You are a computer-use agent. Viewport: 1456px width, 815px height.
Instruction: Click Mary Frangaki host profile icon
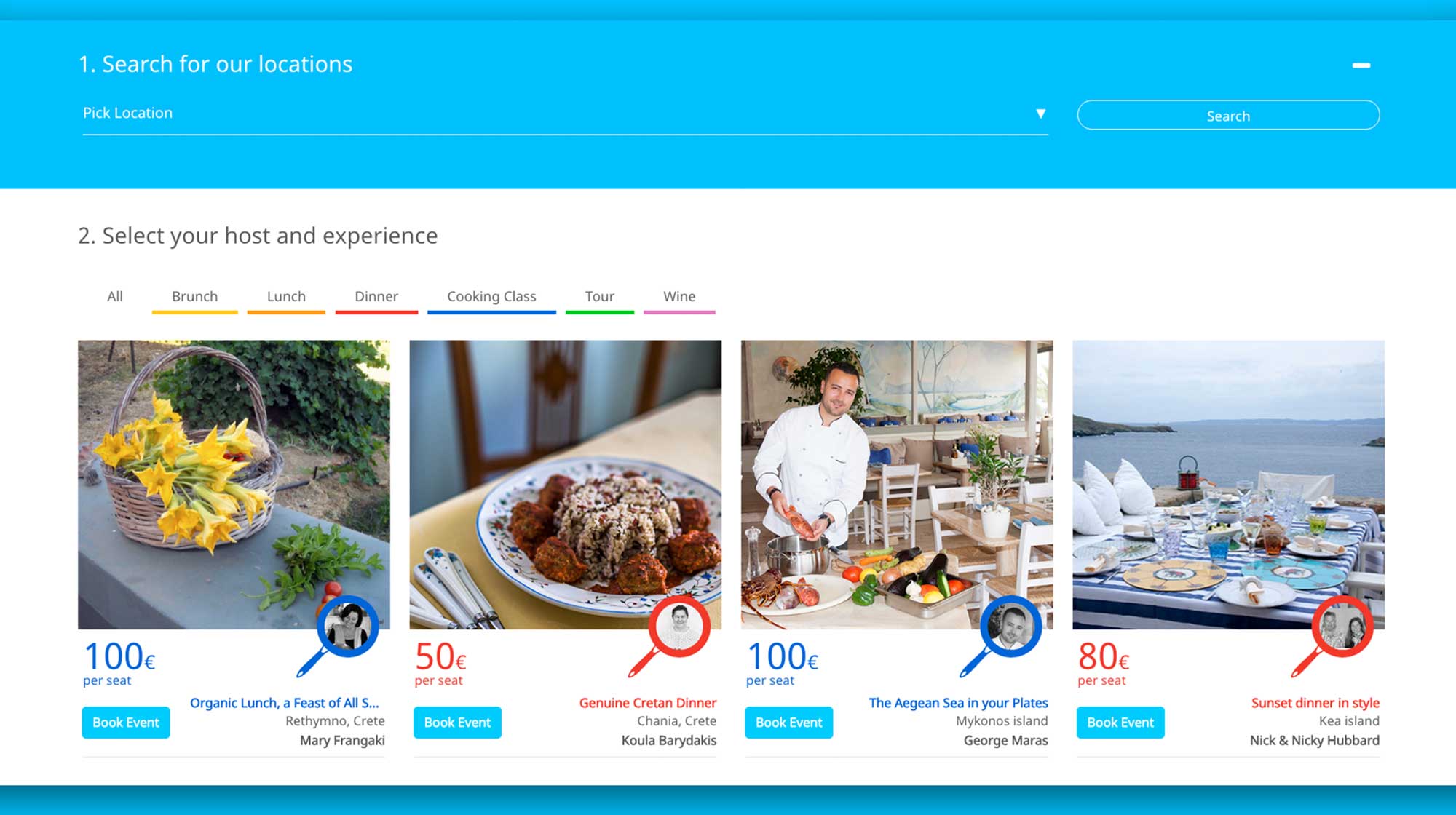coord(348,624)
